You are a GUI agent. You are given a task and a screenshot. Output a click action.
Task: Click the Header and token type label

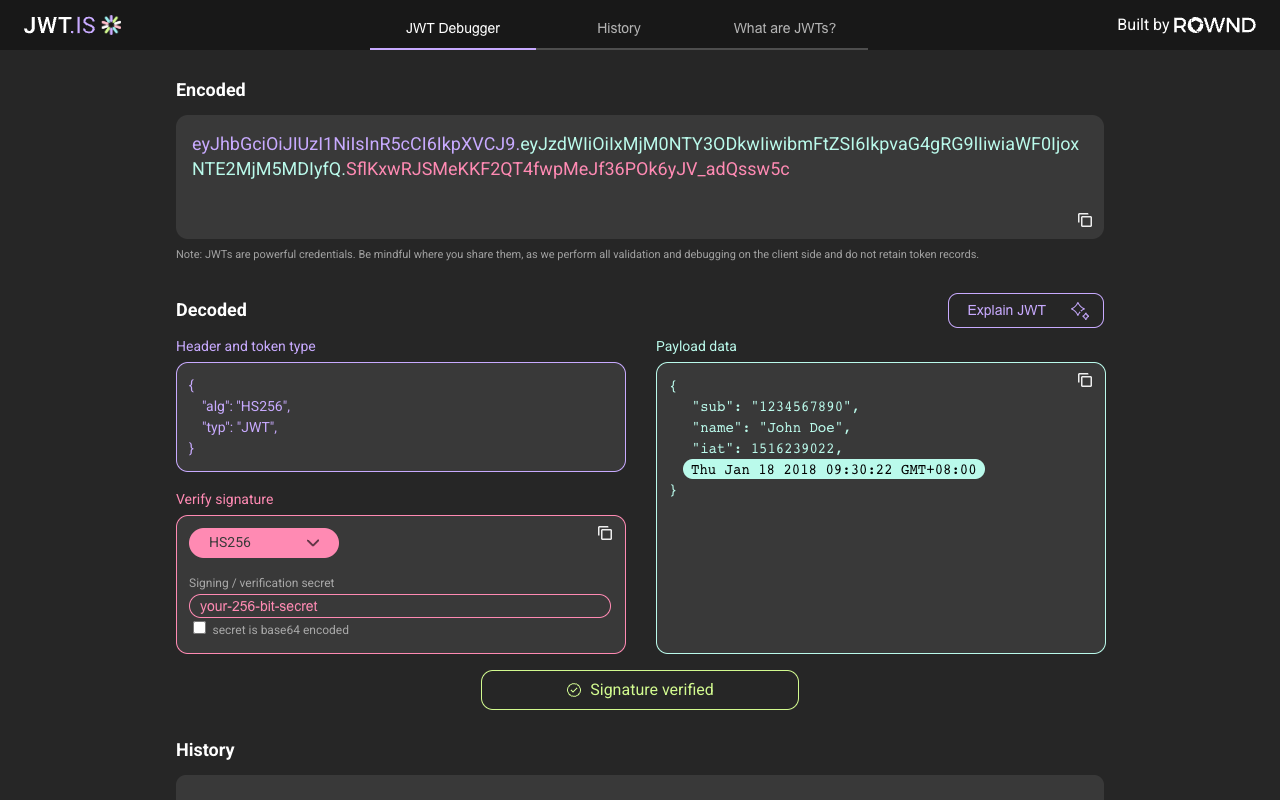click(246, 346)
